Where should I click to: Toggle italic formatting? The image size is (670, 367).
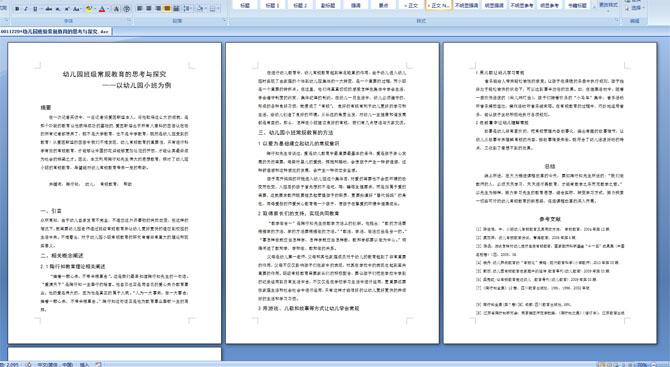pyautogui.click(x=26, y=9)
